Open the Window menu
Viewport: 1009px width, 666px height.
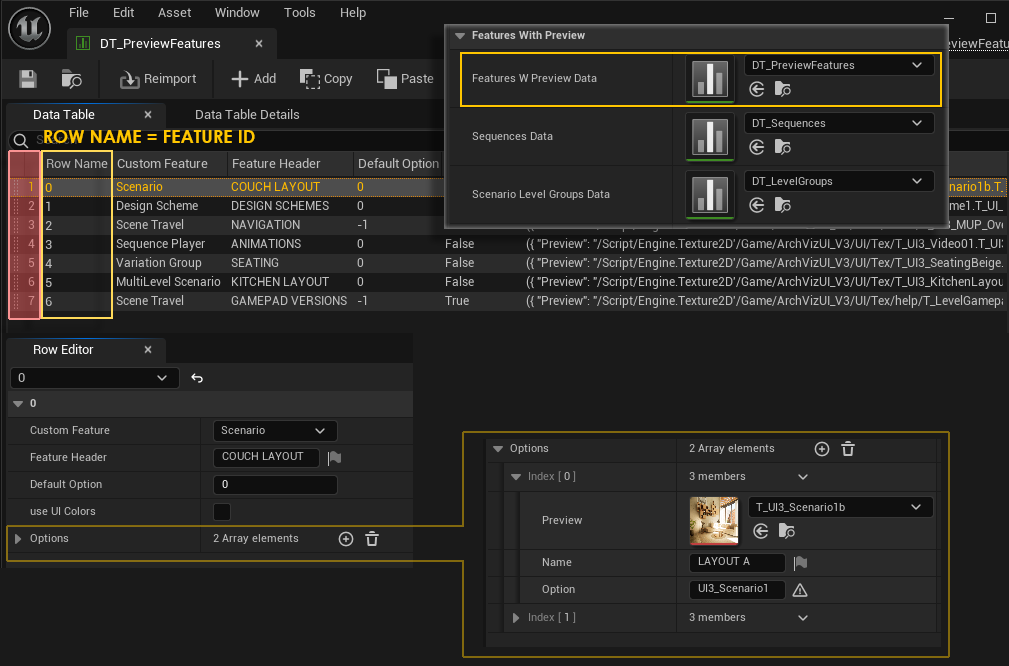pos(237,13)
